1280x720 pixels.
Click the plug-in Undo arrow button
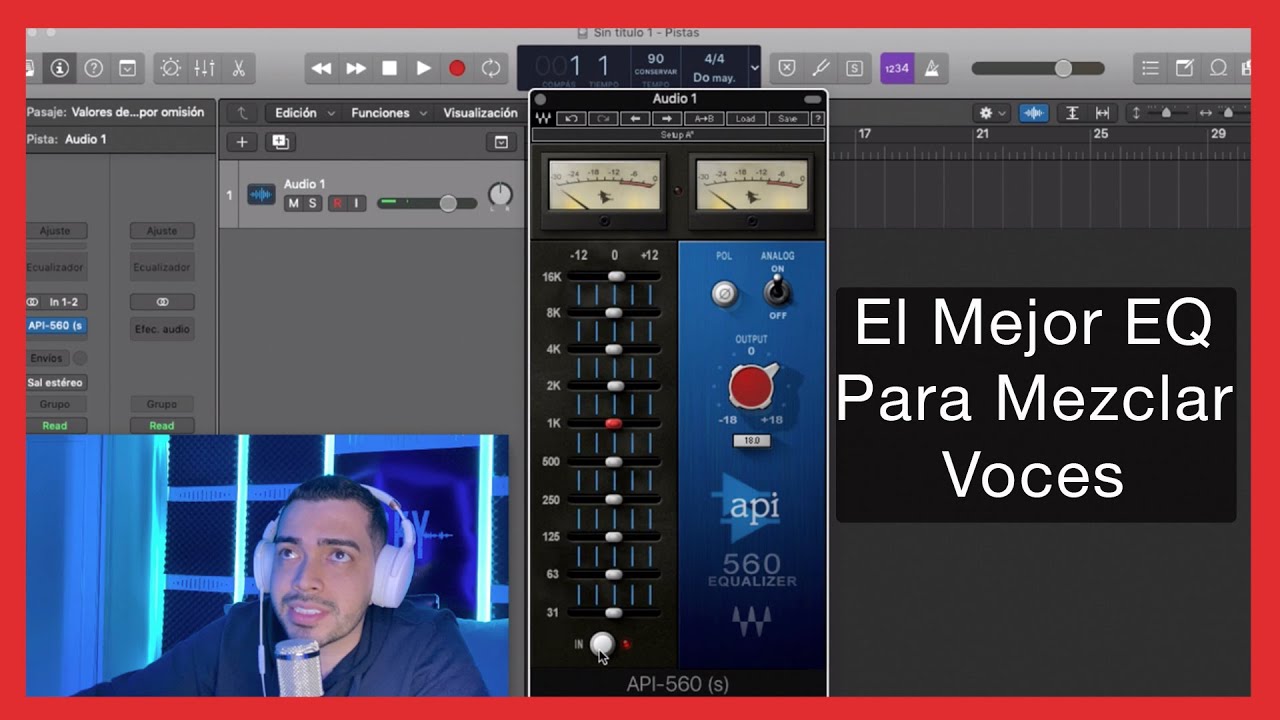(x=571, y=118)
